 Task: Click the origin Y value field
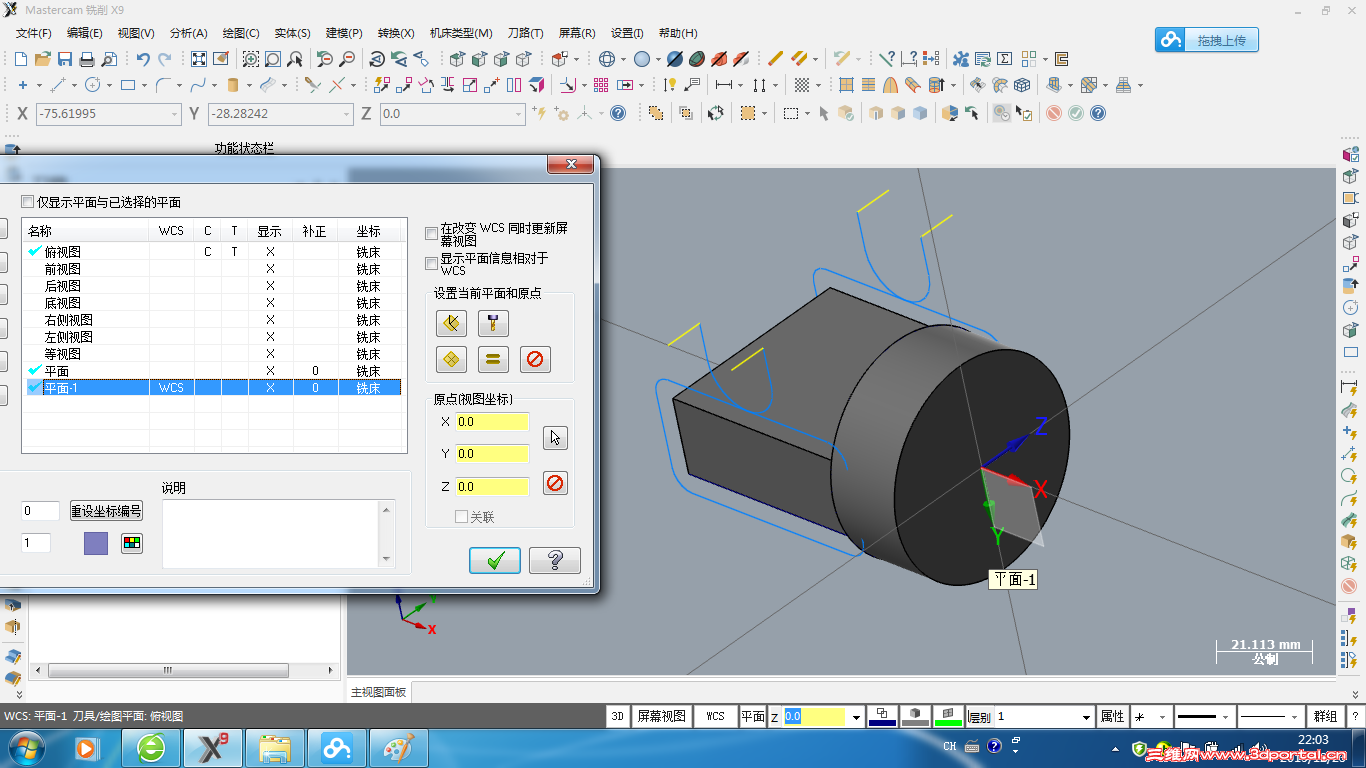pyautogui.click(x=492, y=454)
